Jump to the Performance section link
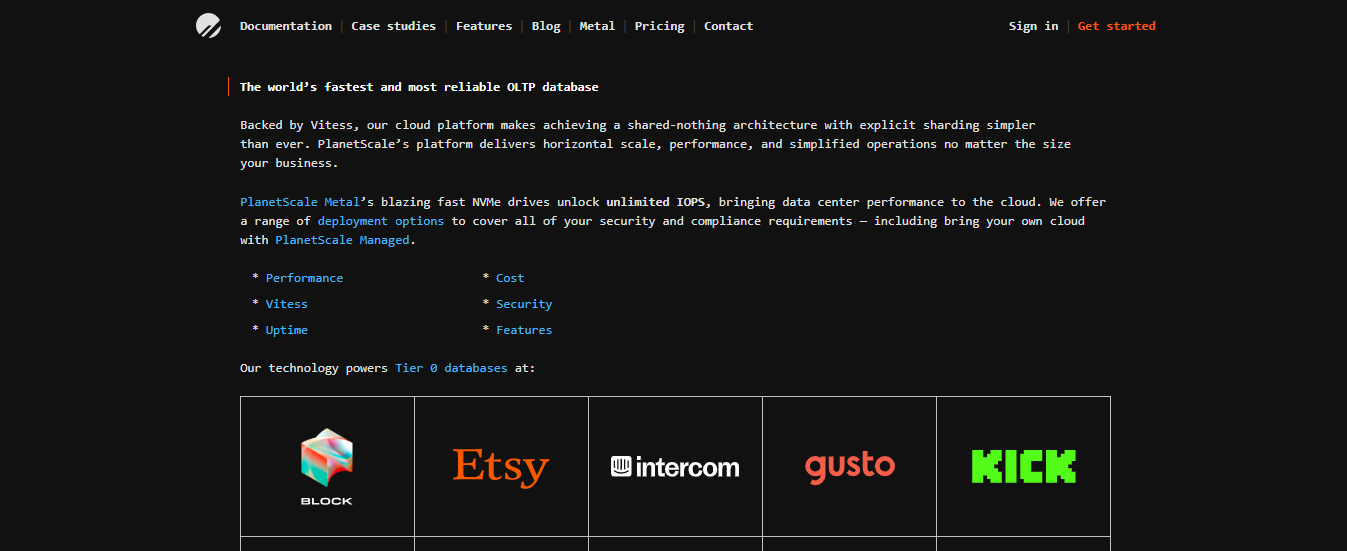Viewport: 1347px width, 551px height. pos(304,278)
